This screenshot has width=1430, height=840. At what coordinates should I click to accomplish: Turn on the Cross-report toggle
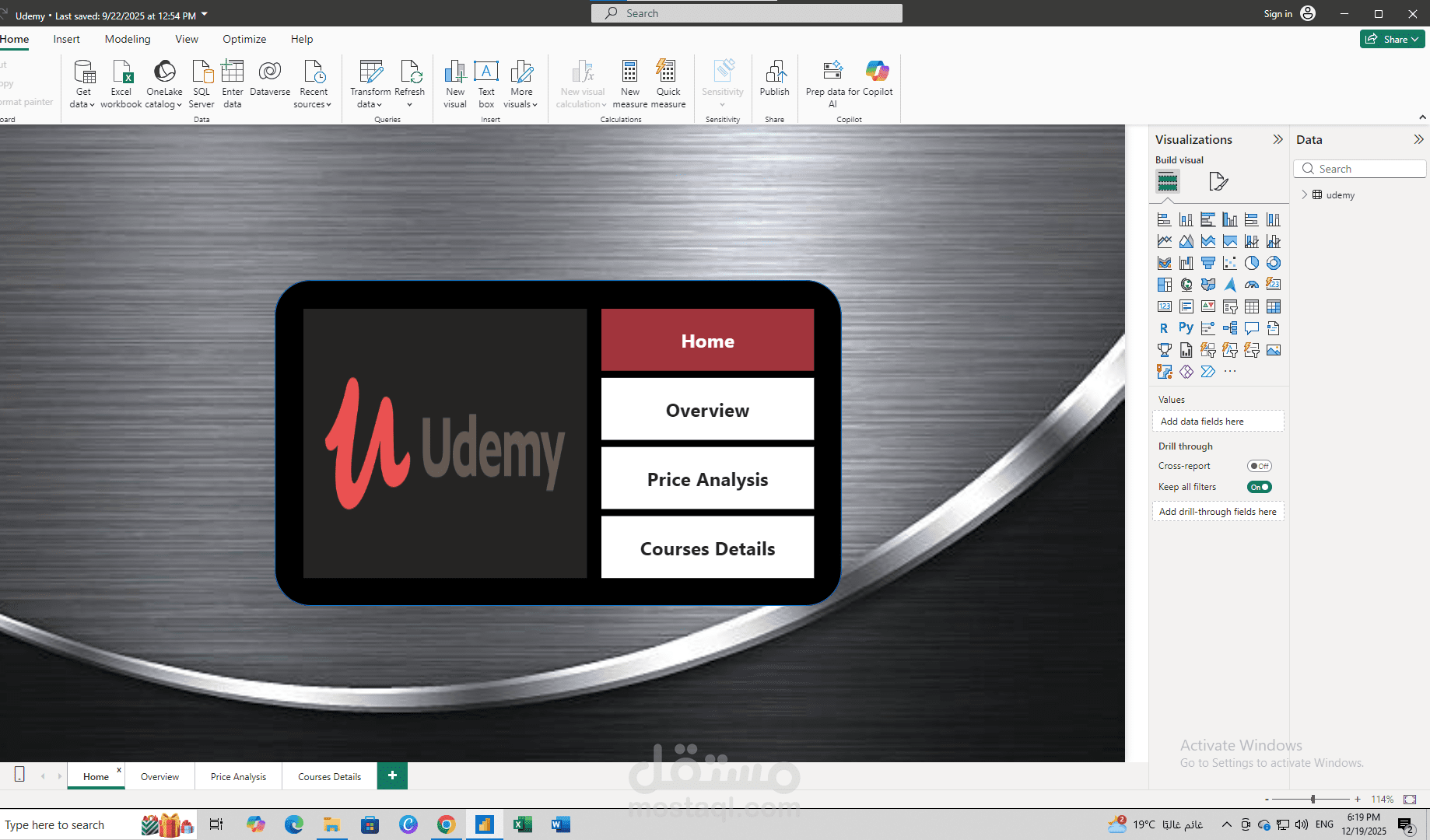coord(1259,466)
